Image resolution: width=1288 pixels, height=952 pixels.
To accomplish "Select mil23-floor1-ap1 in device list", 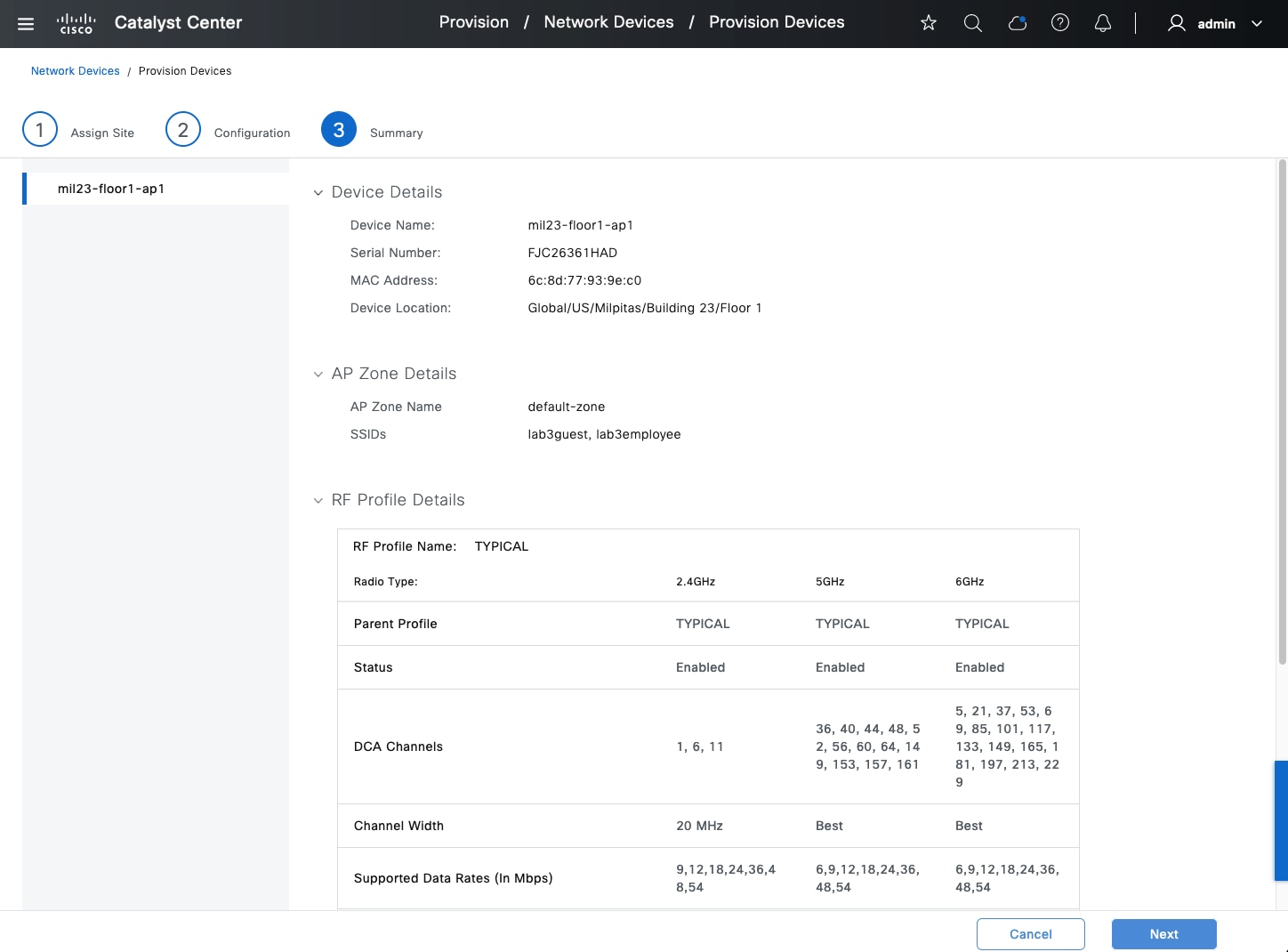I will coord(111,189).
